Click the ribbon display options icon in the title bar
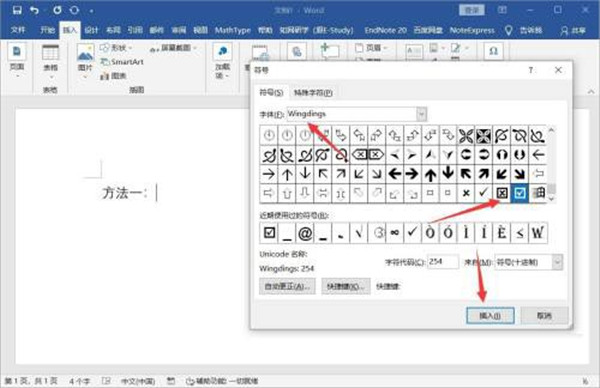This screenshot has width=600, height=388. point(502,10)
